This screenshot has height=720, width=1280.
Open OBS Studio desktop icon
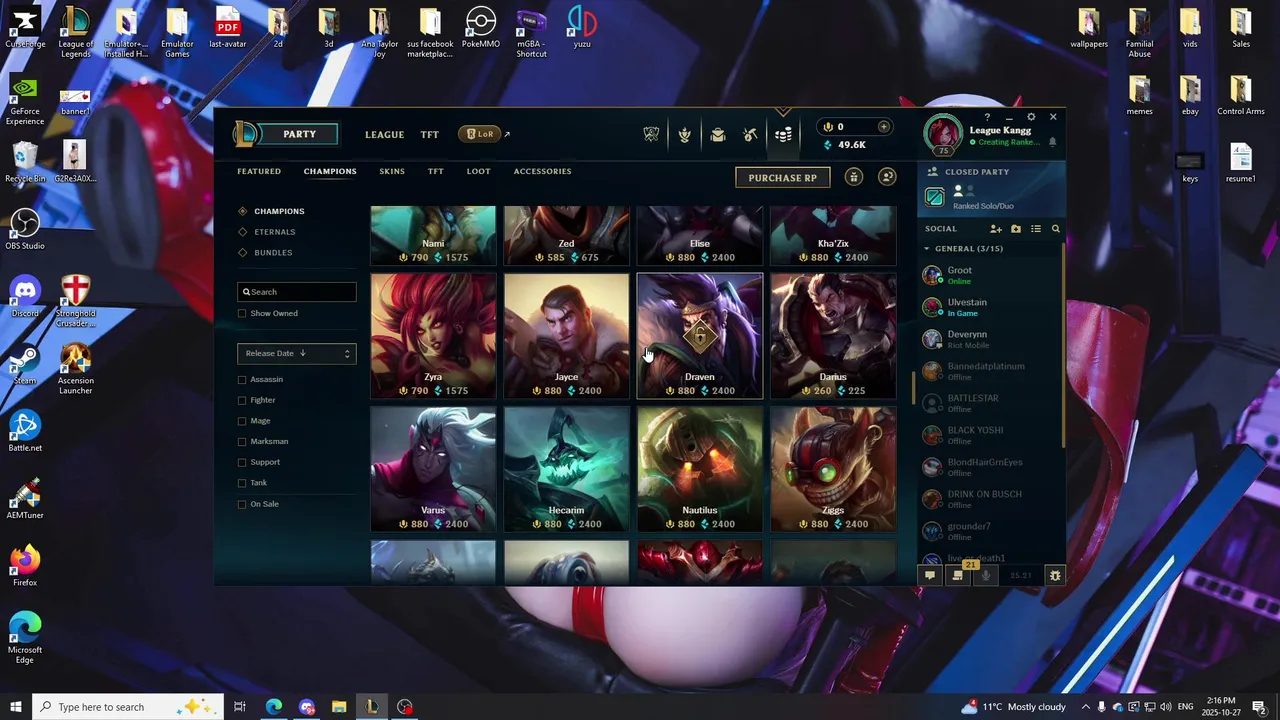[25, 229]
